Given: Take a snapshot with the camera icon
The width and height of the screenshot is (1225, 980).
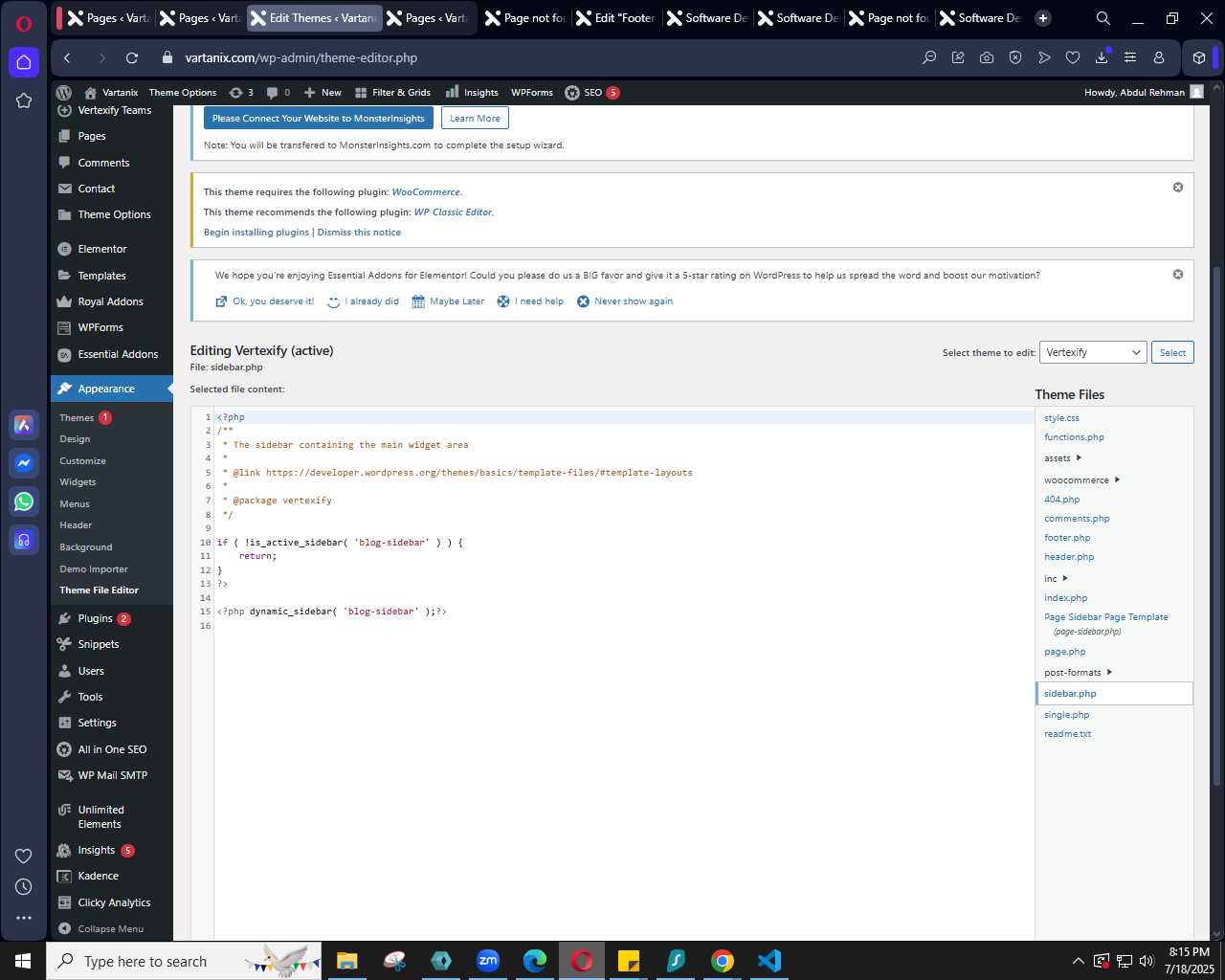Looking at the screenshot, I should [x=987, y=58].
